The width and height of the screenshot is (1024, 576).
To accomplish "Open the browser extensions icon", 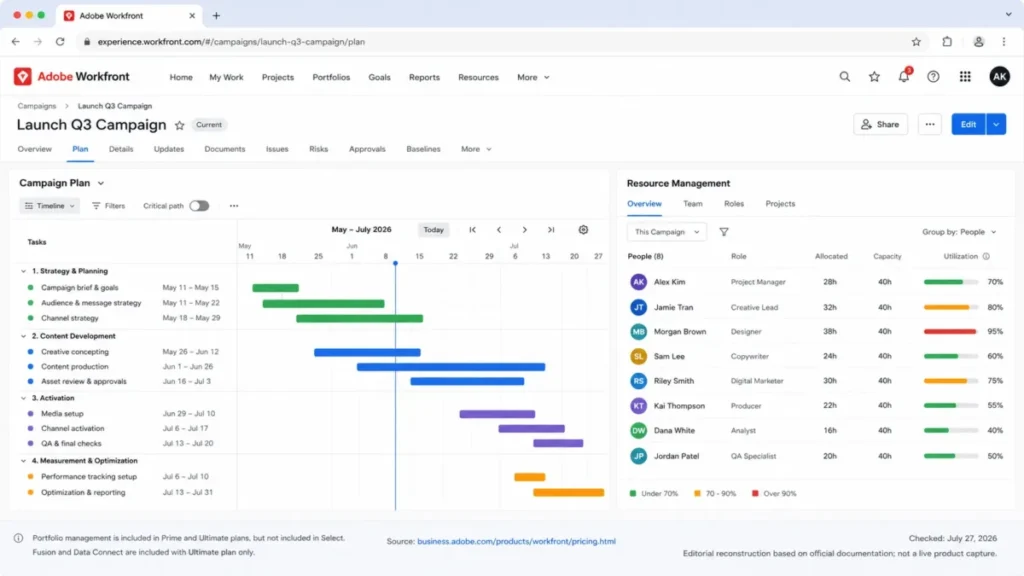I will click(x=947, y=42).
